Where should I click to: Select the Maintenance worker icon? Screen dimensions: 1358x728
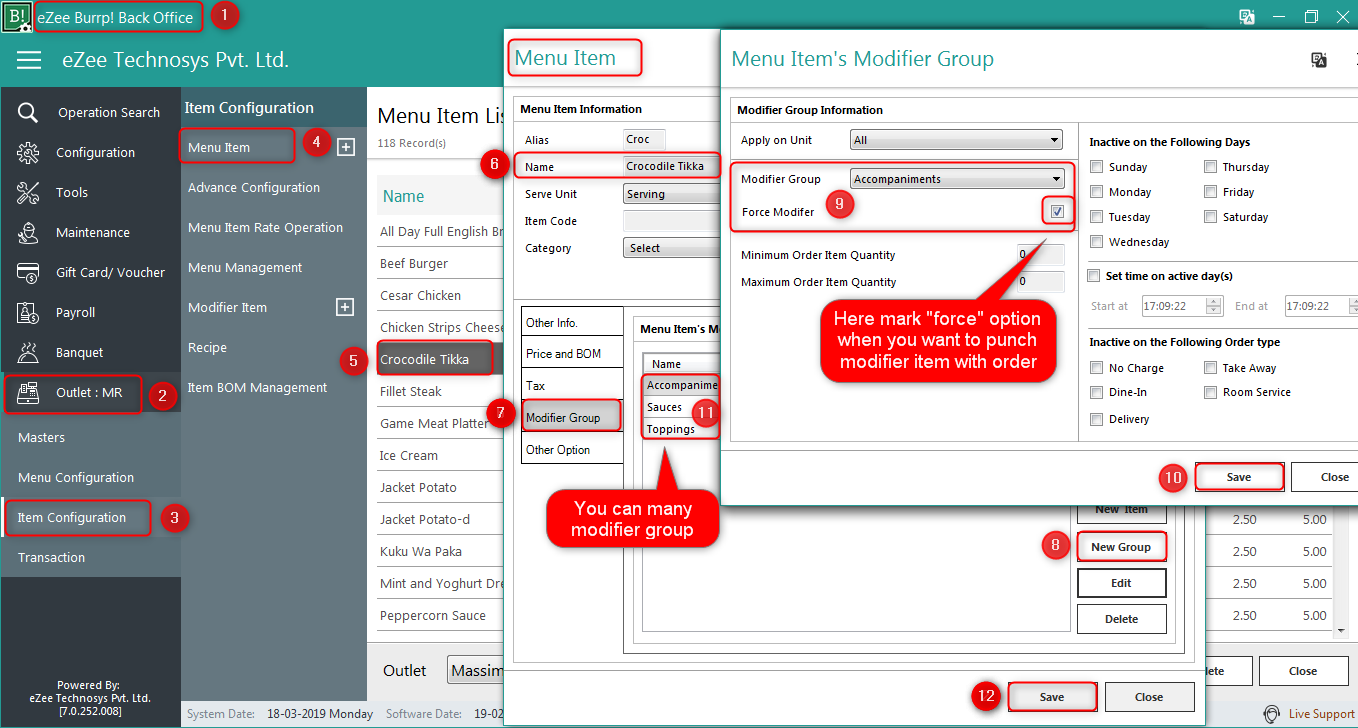28,232
